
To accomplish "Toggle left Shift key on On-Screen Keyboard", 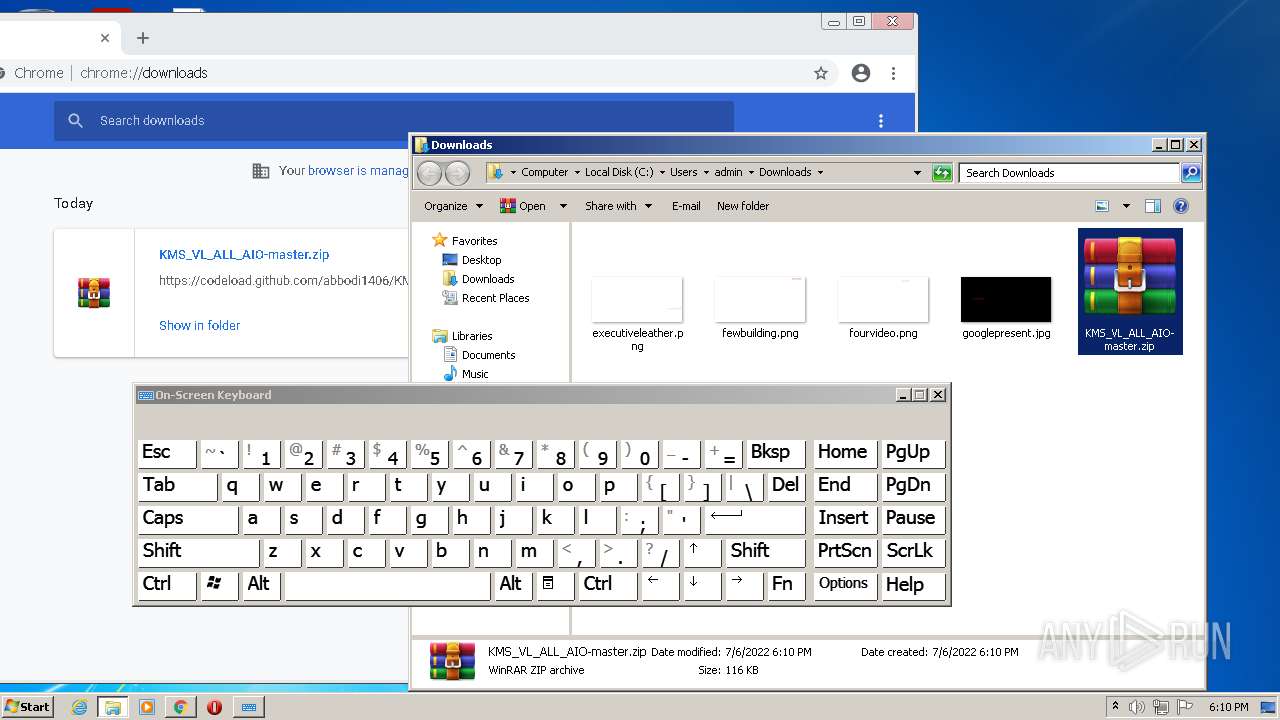I will coord(198,552).
